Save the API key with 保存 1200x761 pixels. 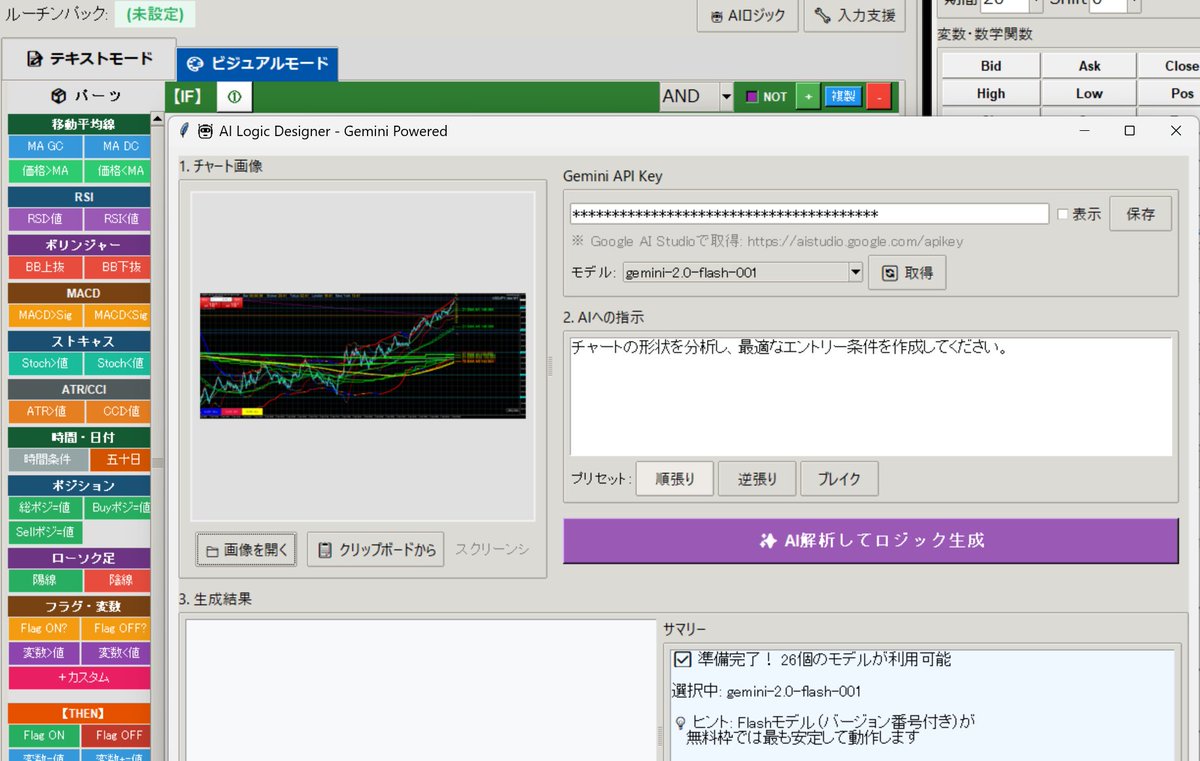(1140, 214)
